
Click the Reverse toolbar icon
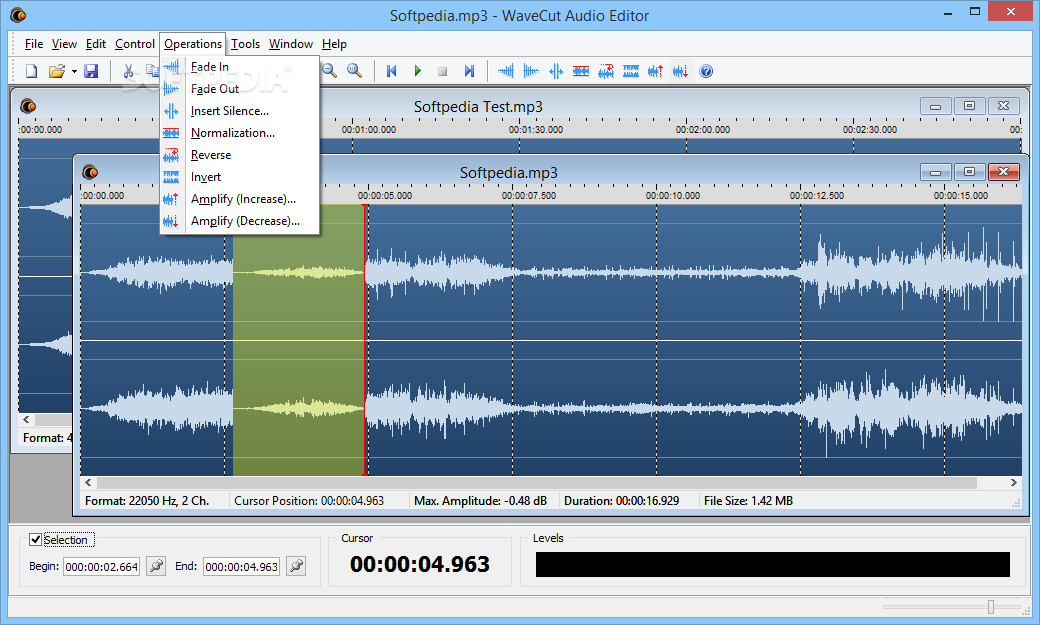pyautogui.click(x=606, y=71)
